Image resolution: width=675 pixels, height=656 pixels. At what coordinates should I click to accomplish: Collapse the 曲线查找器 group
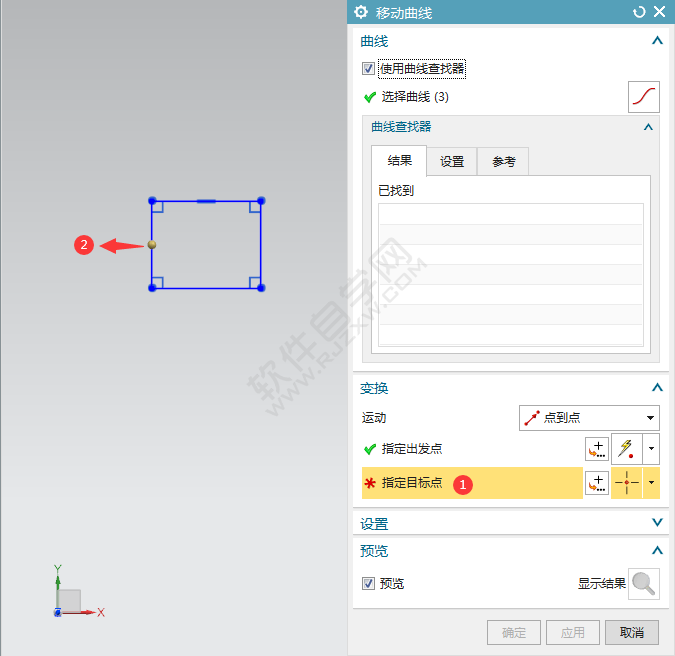(648, 127)
